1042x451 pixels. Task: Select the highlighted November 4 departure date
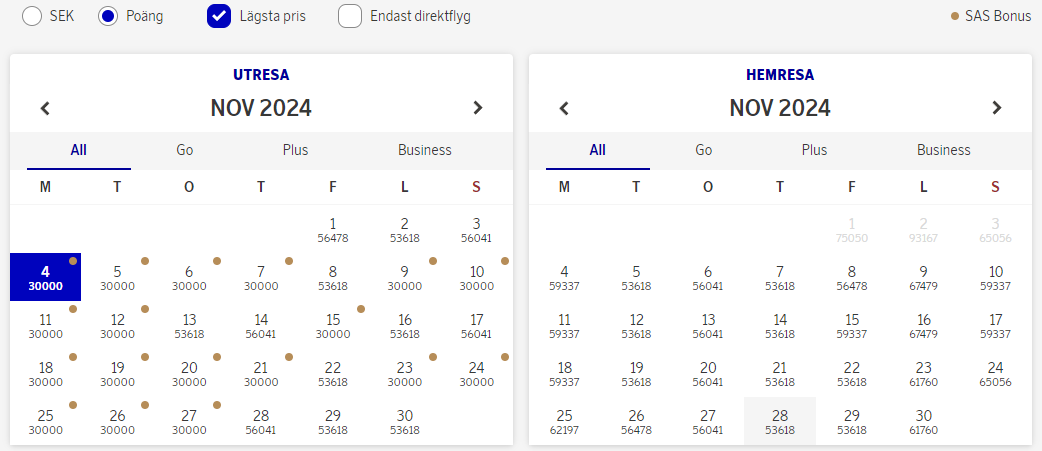(45, 277)
